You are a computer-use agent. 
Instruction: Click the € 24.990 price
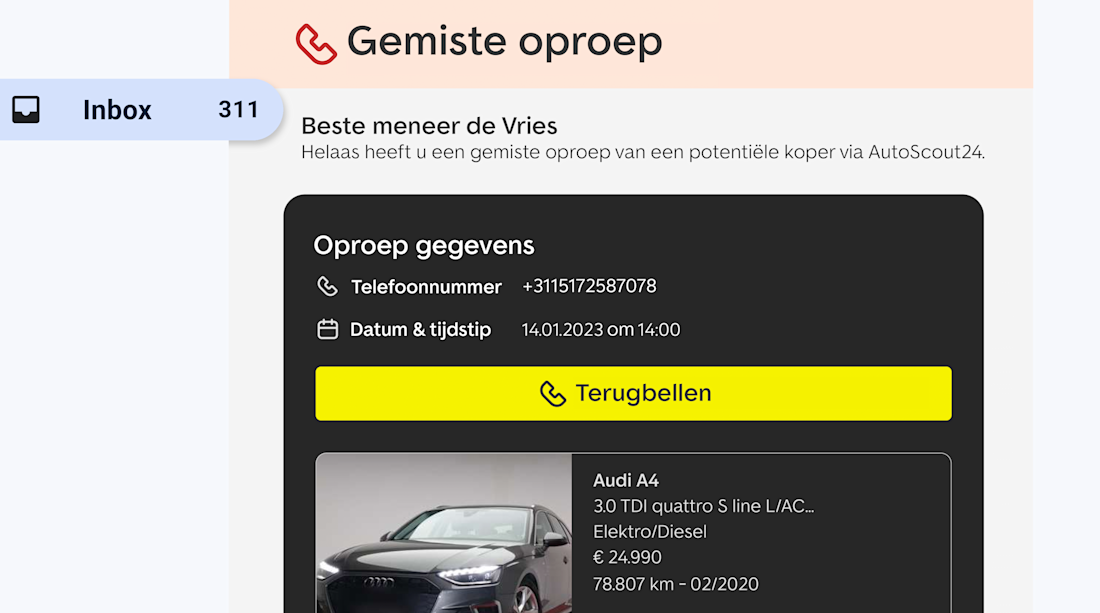pos(627,557)
